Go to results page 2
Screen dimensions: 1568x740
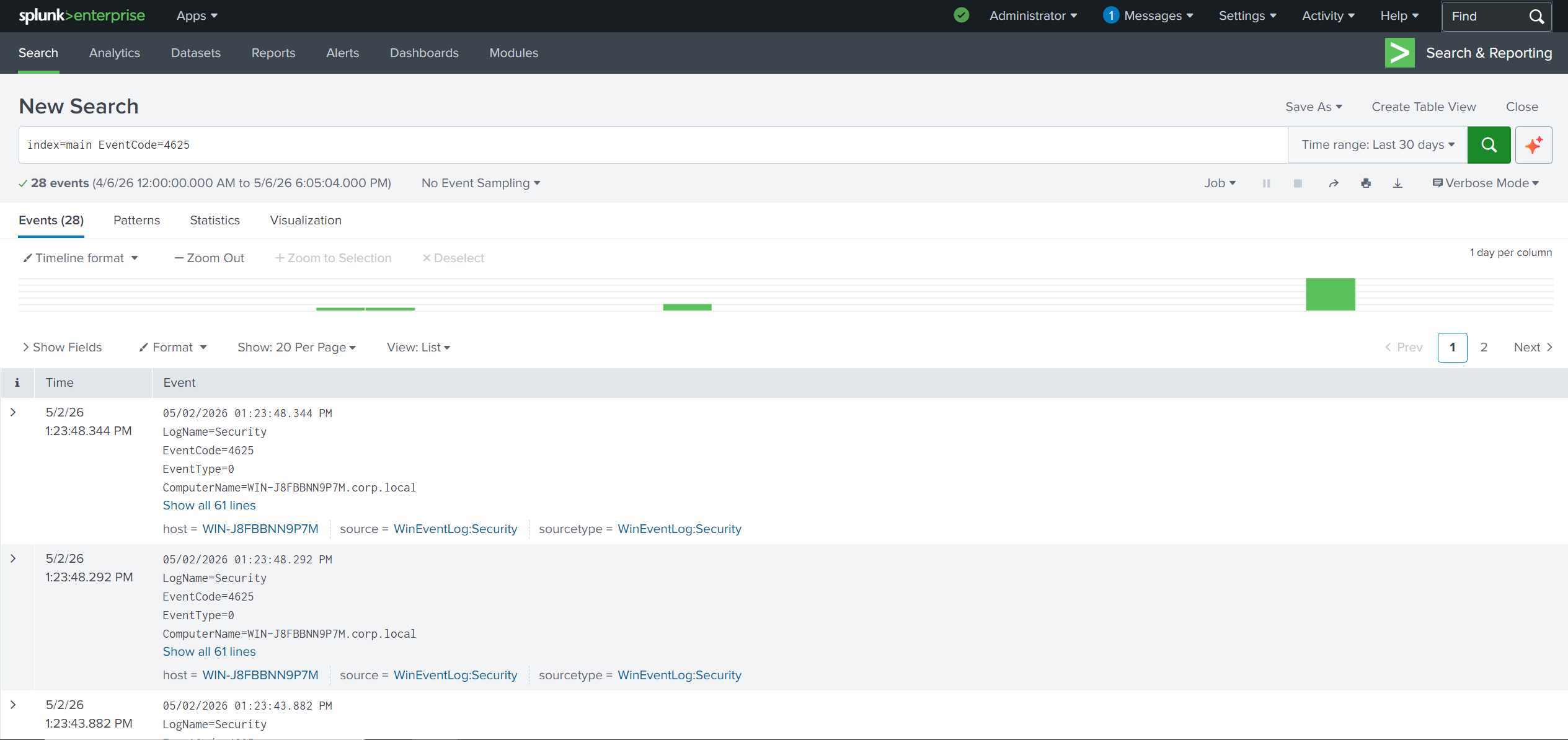pyautogui.click(x=1484, y=348)
